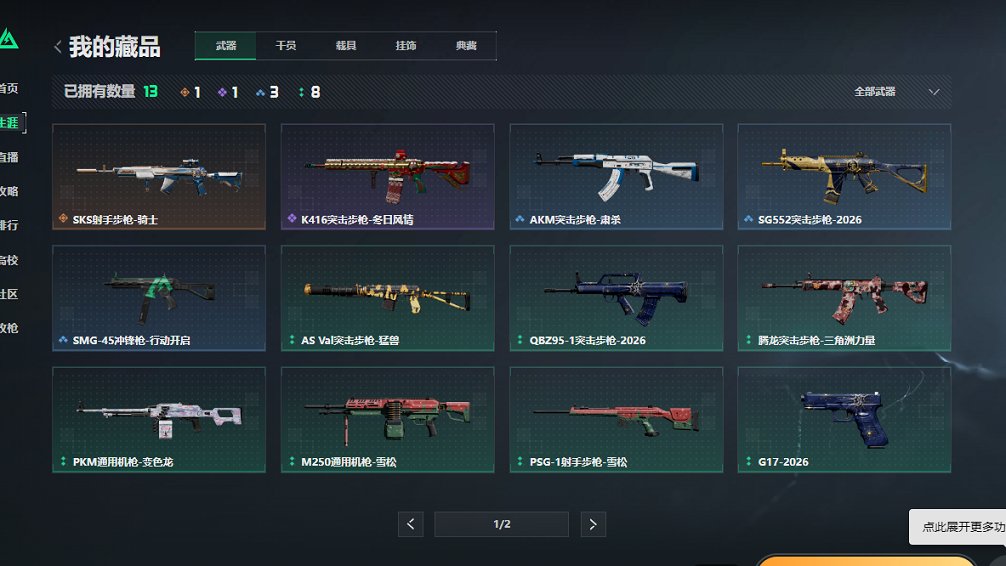Filter by orange rarity diamond icon
Screen dimensions: 1006x566
click(185, 92)
